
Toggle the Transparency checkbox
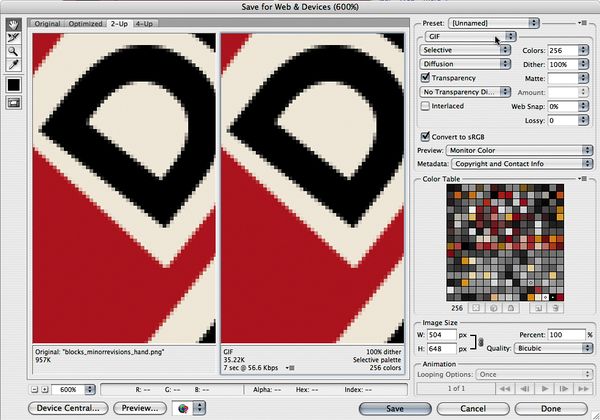tap(426, 76)
